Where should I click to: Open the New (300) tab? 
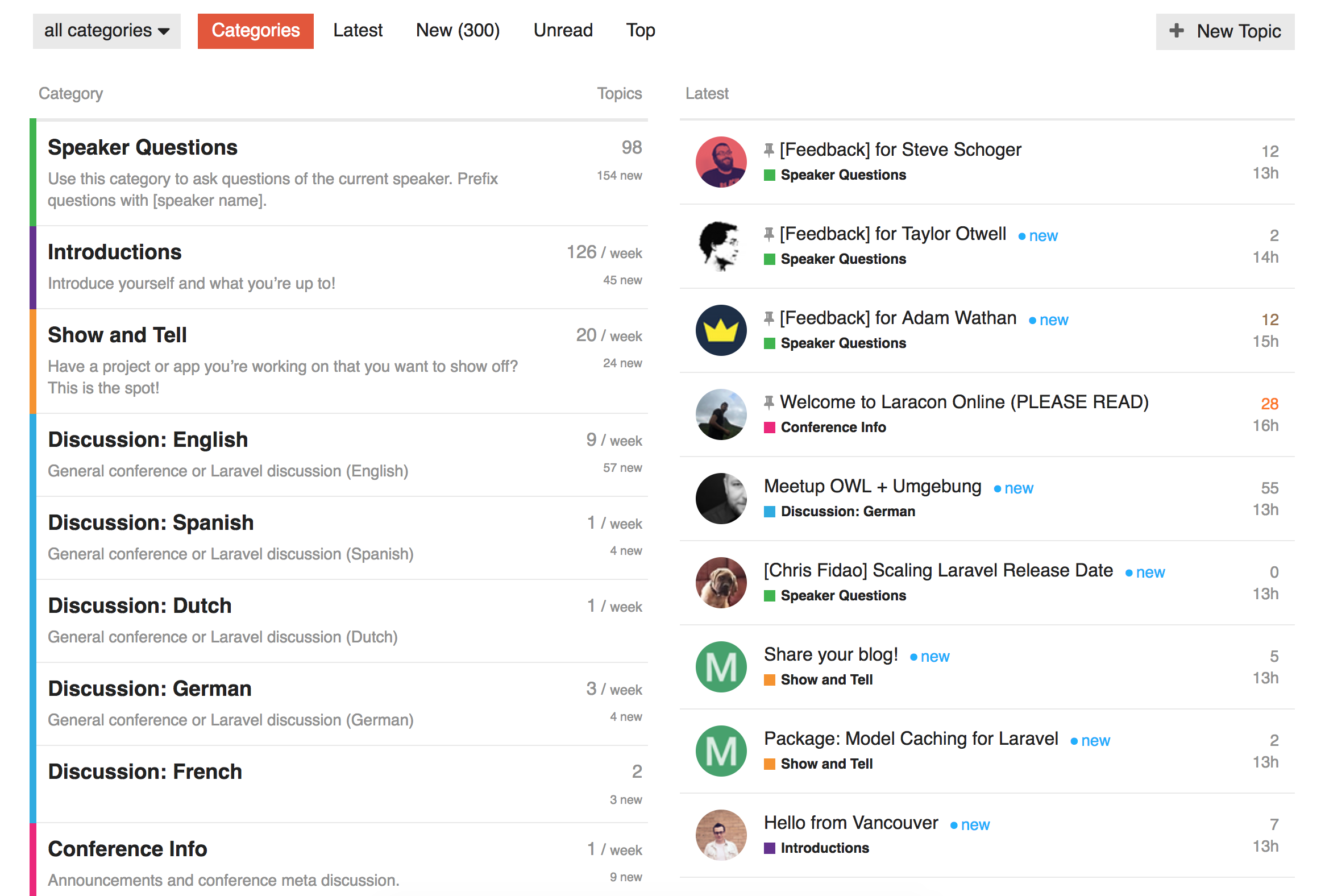458,31
